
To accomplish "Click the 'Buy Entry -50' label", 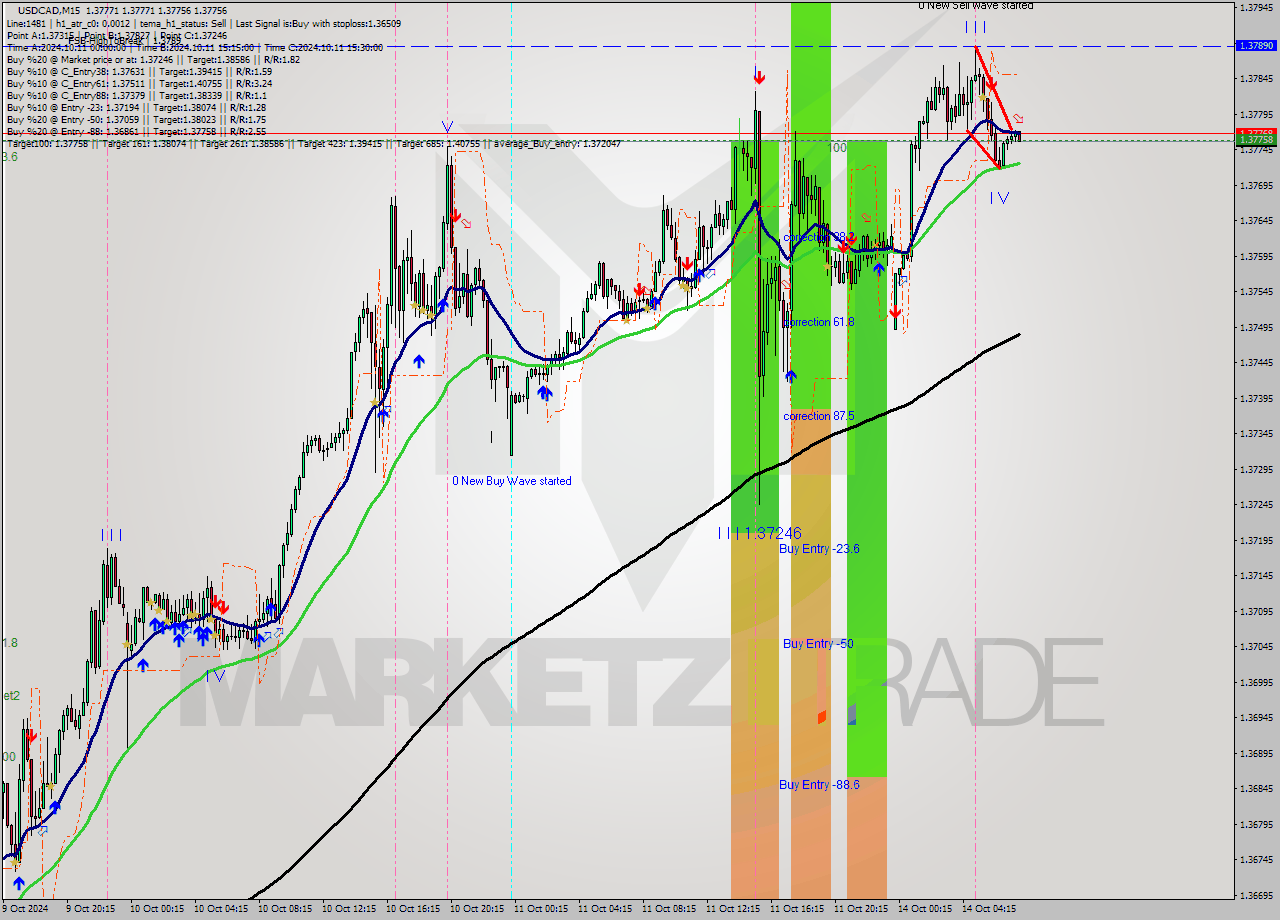I will (818, 644).
